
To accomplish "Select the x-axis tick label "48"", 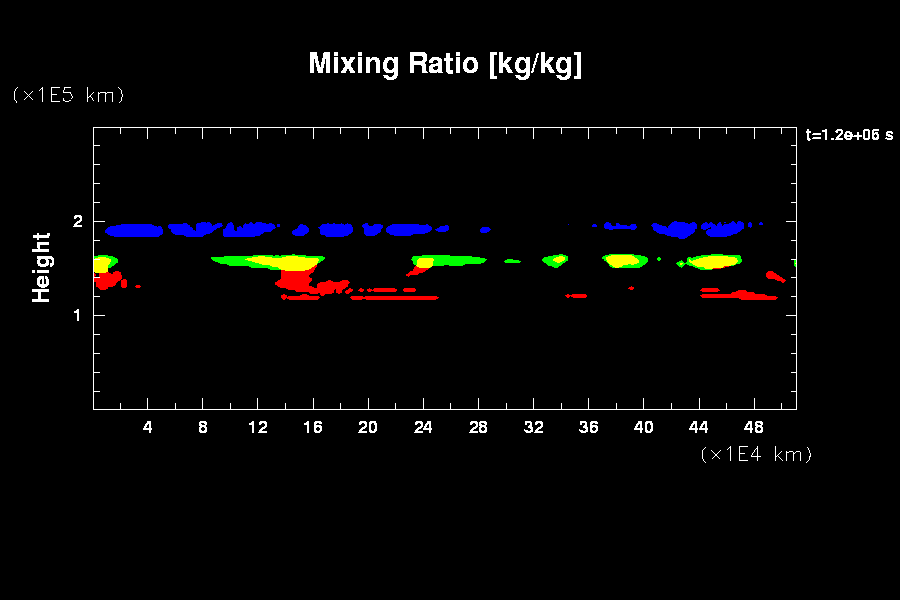I will coord(753,427).
